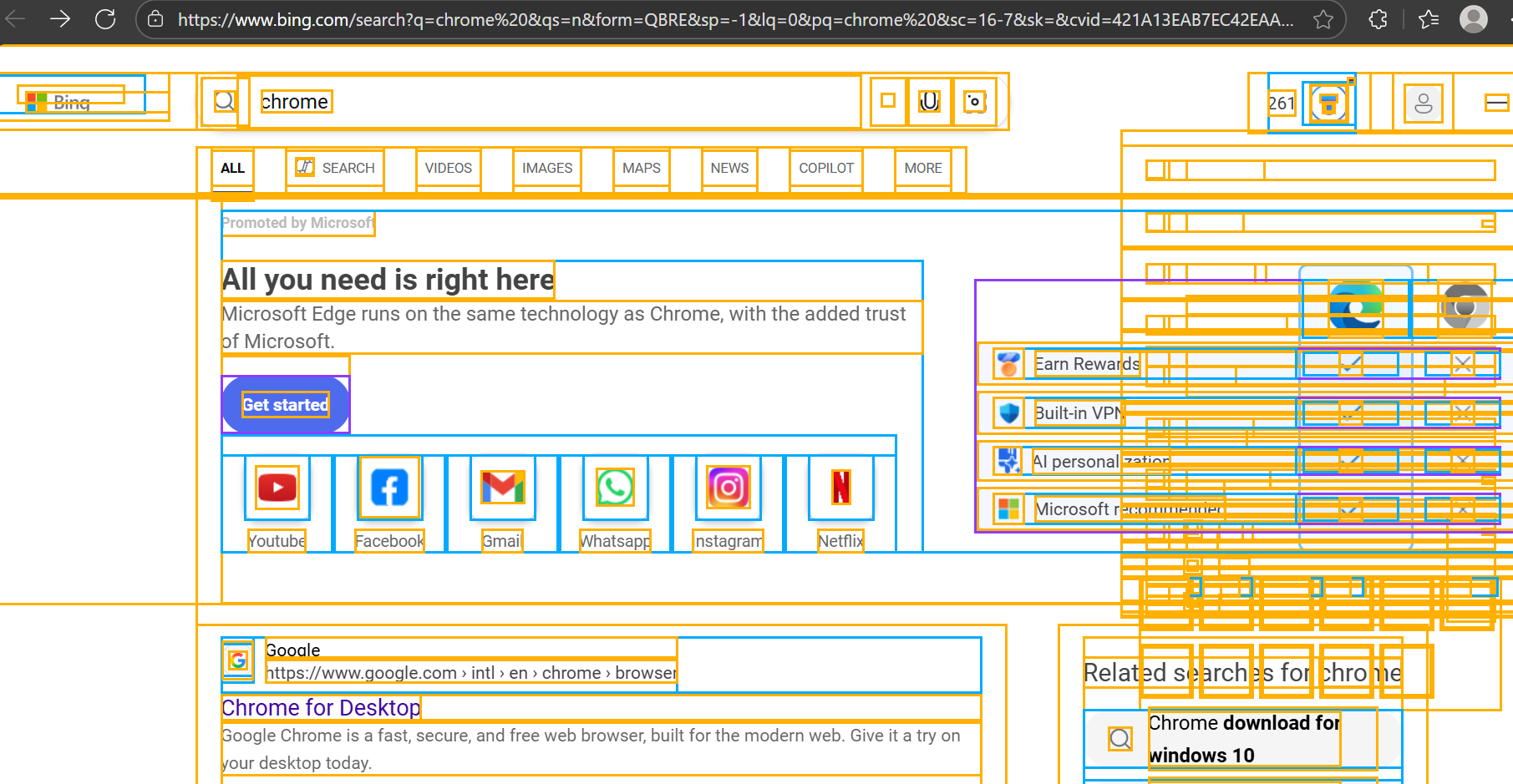
Task: Click the magnifier icon in Bing search box
Action: [x=224, y=101]
